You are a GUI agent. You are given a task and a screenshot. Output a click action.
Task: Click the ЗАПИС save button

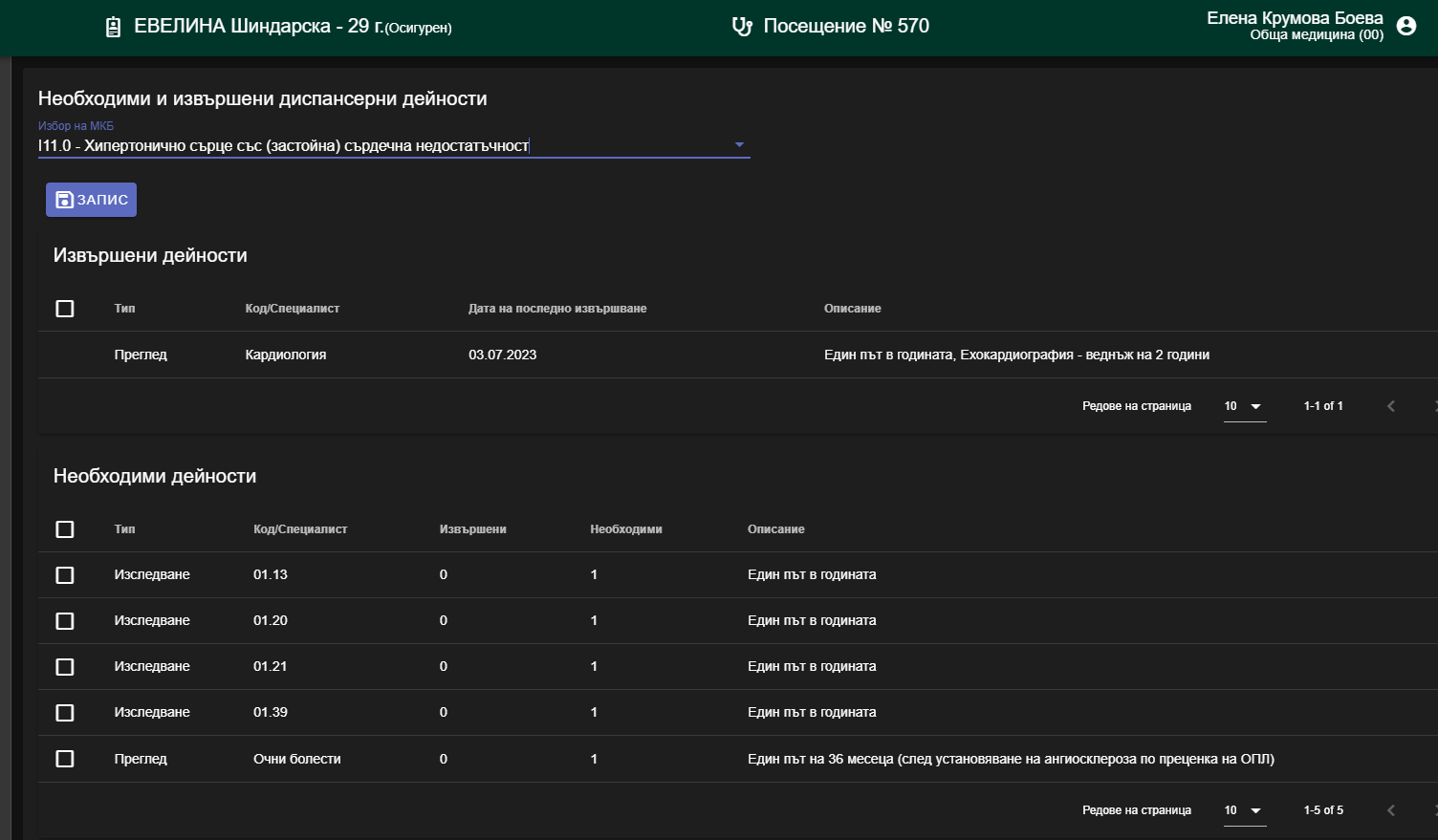click(91, 200)
